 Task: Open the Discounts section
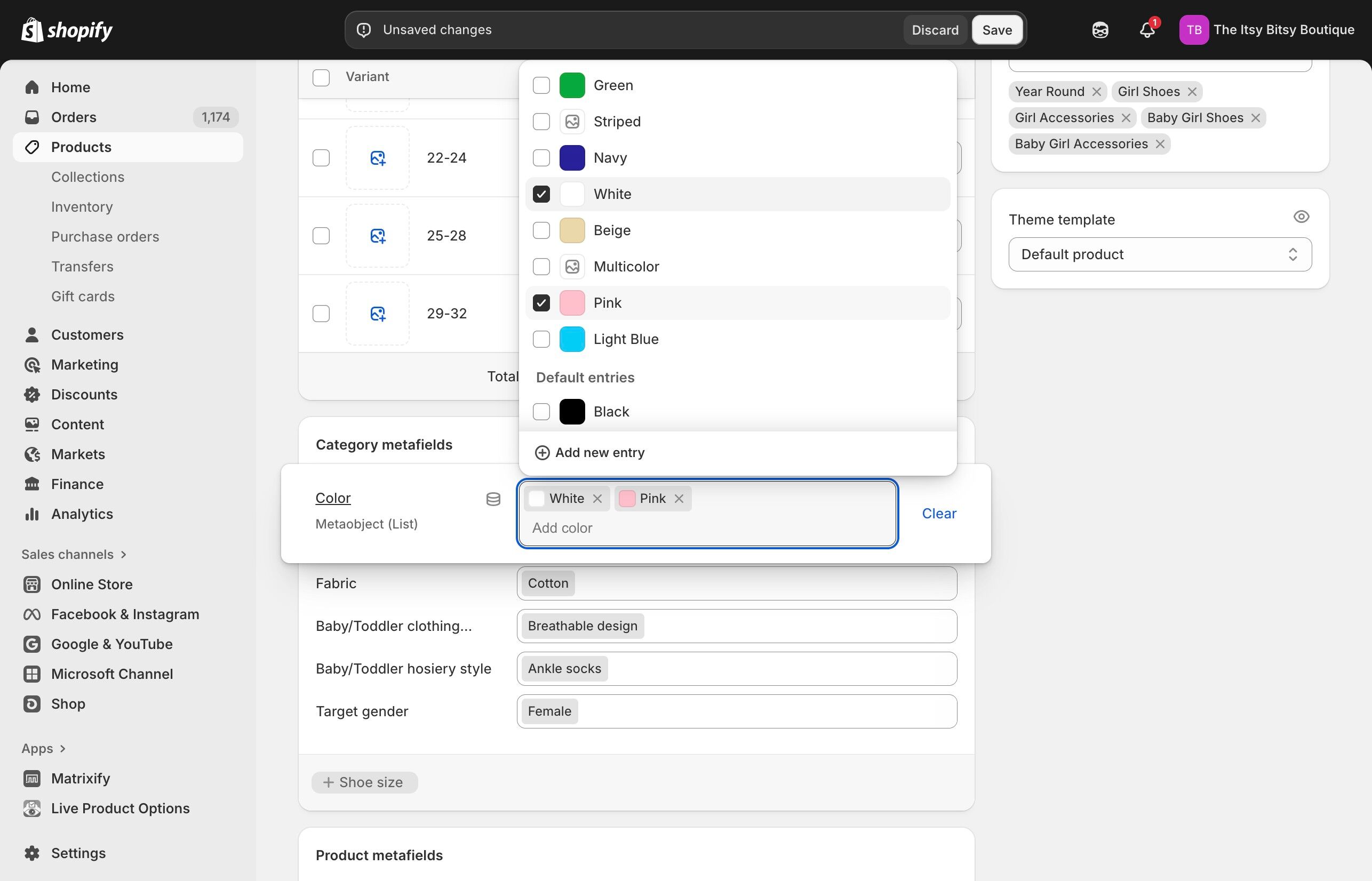tap(84, 394)
